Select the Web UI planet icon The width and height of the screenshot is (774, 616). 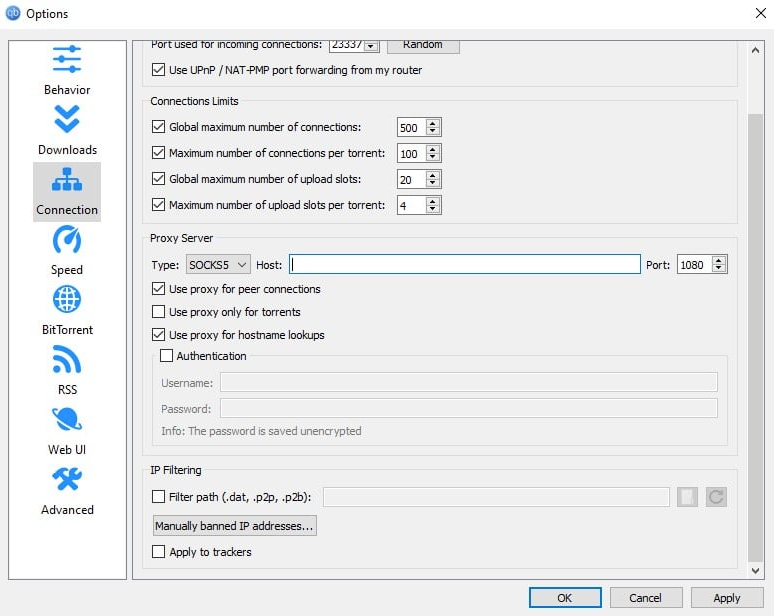click(x=67, y=420)
